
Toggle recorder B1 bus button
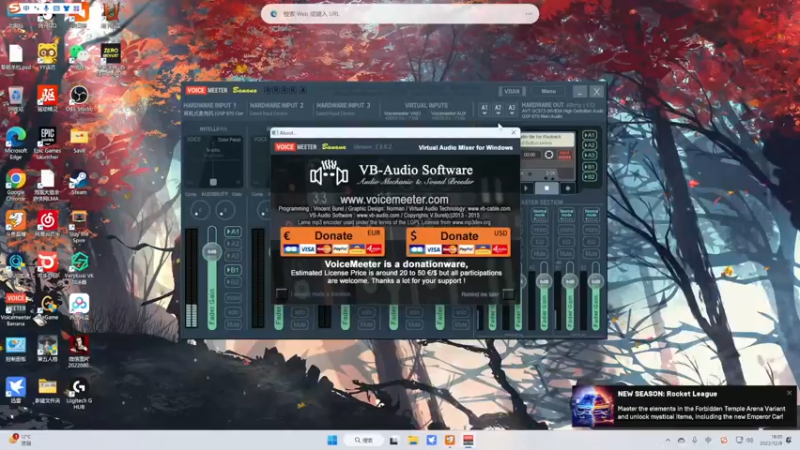click(x=589, y=167)
